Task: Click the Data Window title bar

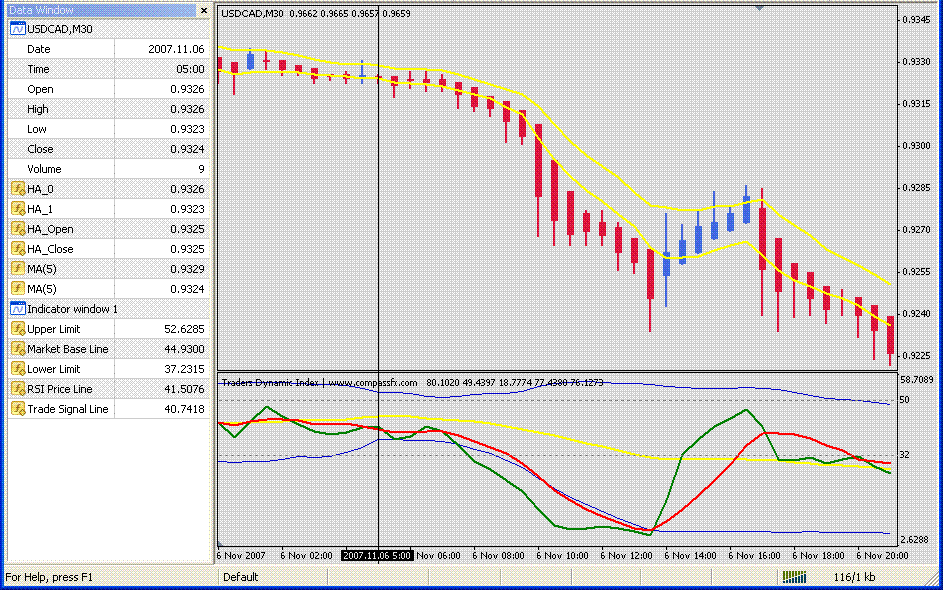Action: click(x=102, y=10)
